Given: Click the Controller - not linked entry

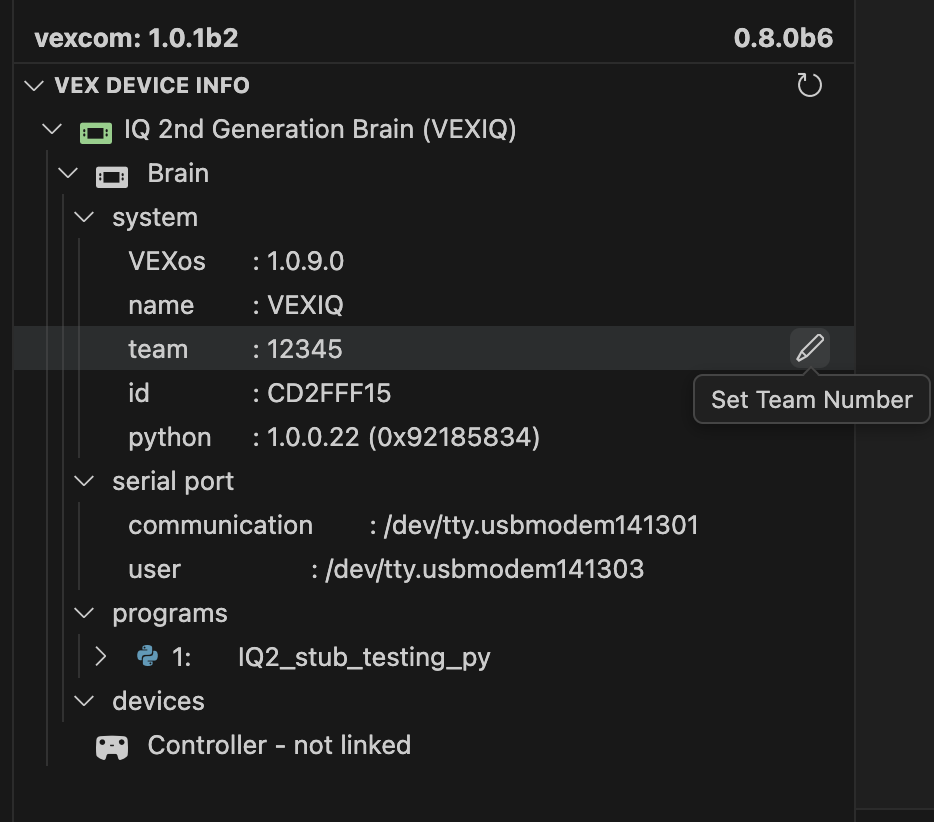Looking at the screenshot, I should coord(279,745).
